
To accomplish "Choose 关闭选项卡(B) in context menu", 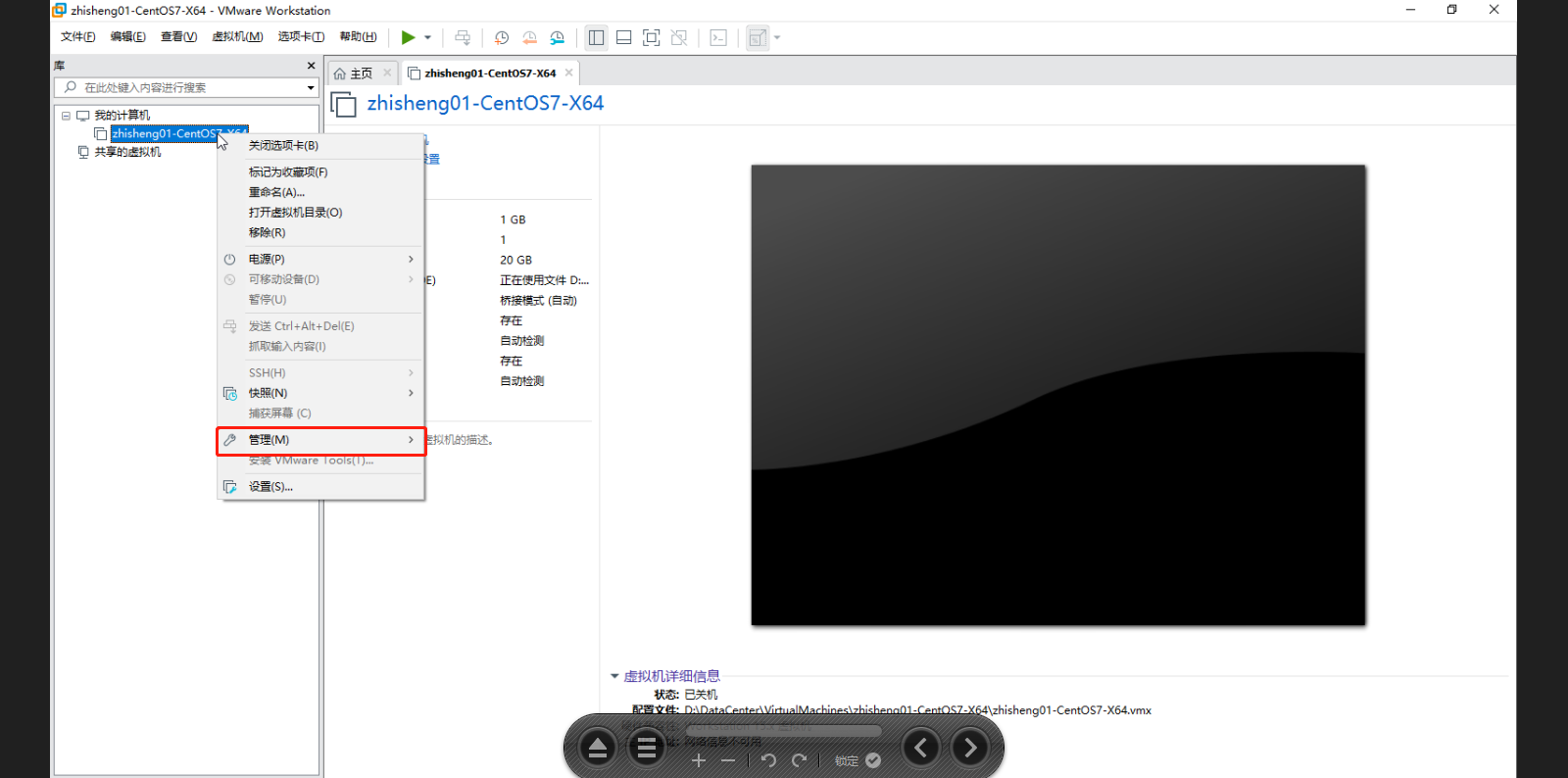I will pyautogui.click(x=320, y=145).
